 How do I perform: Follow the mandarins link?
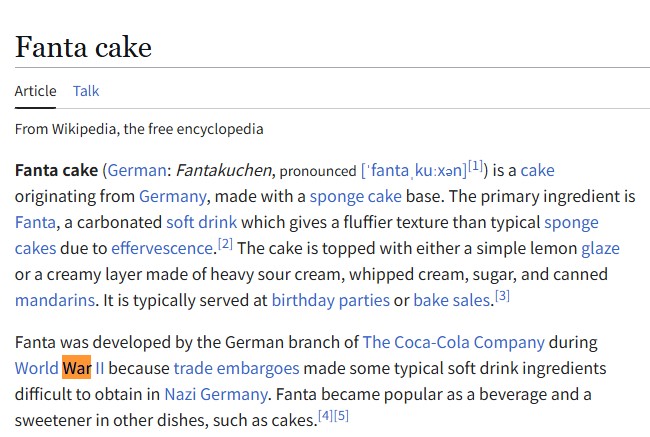coord(55,300)
